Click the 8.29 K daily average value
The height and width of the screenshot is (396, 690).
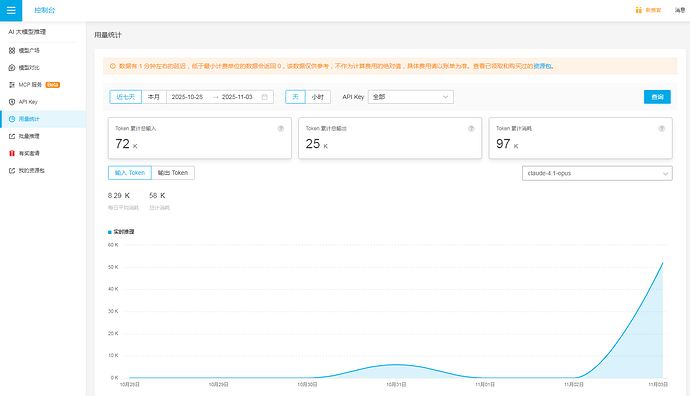tap(119, 196)
